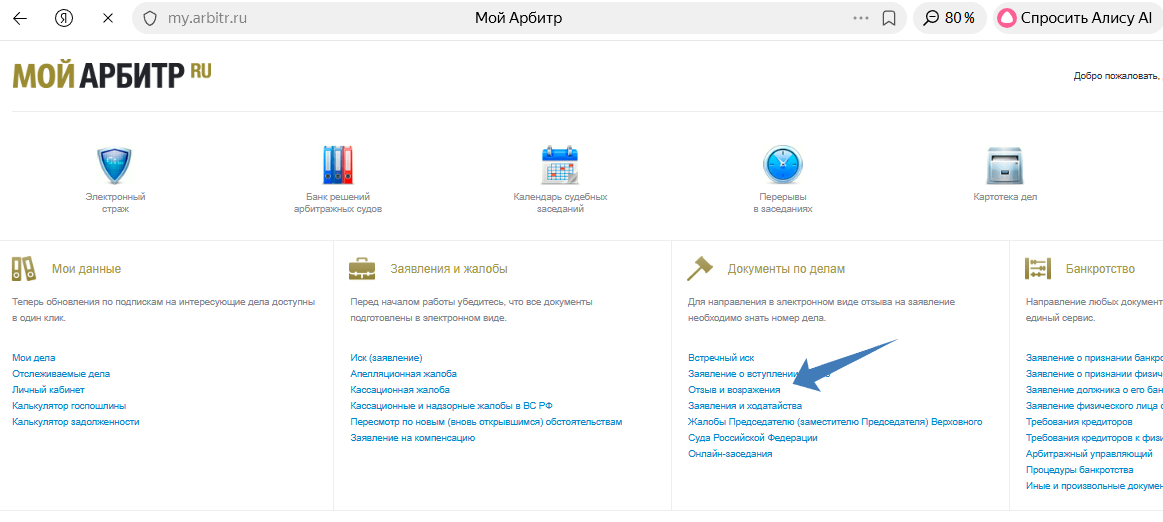Click Добро пожаловать greeting text

click(1118, 76)
